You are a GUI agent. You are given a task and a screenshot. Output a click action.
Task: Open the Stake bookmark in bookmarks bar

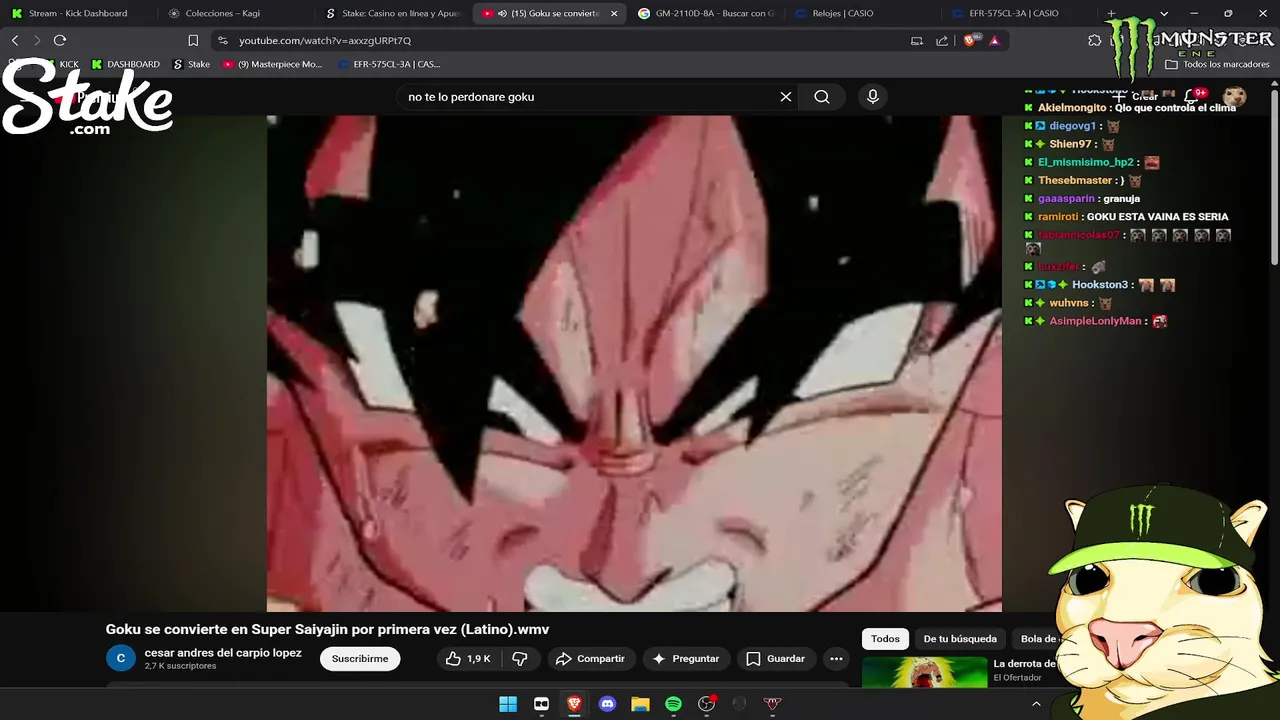click(x=191, y=64)
